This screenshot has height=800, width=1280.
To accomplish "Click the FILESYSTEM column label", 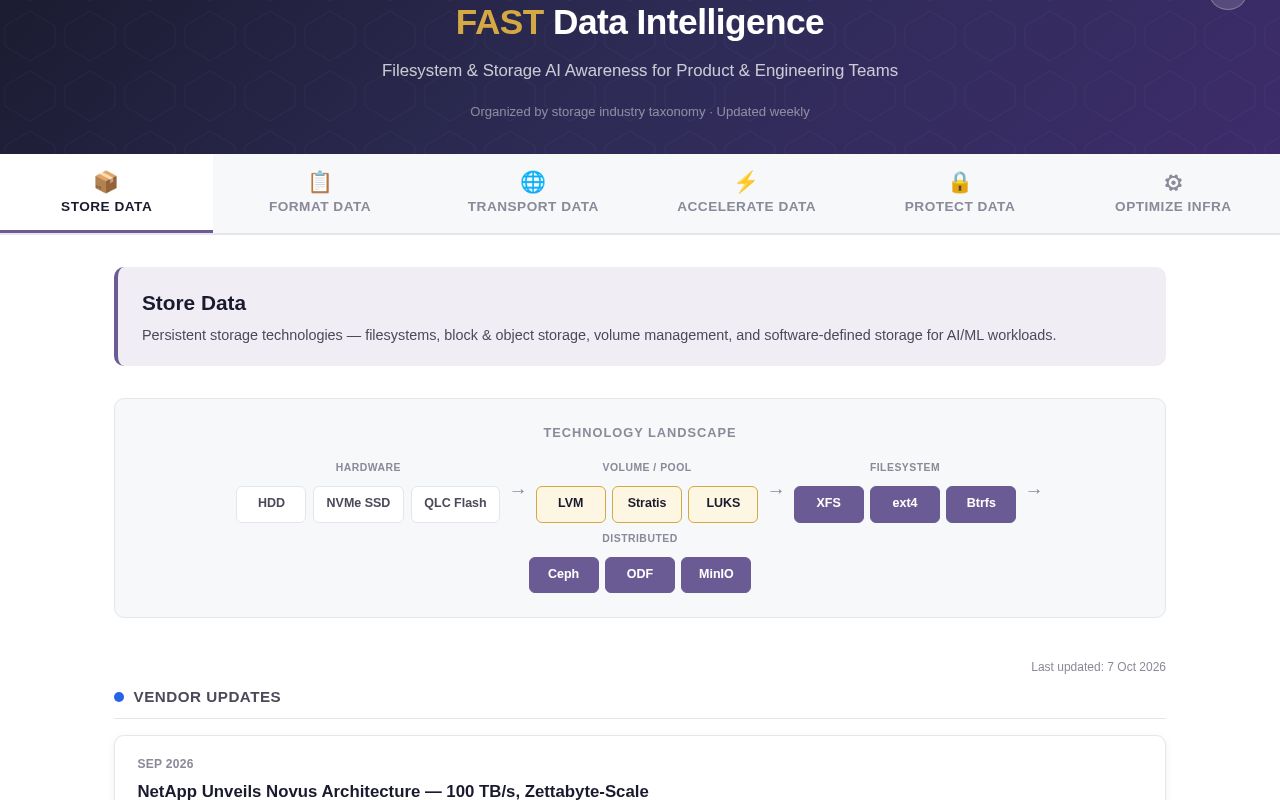I will pos(905,468).
